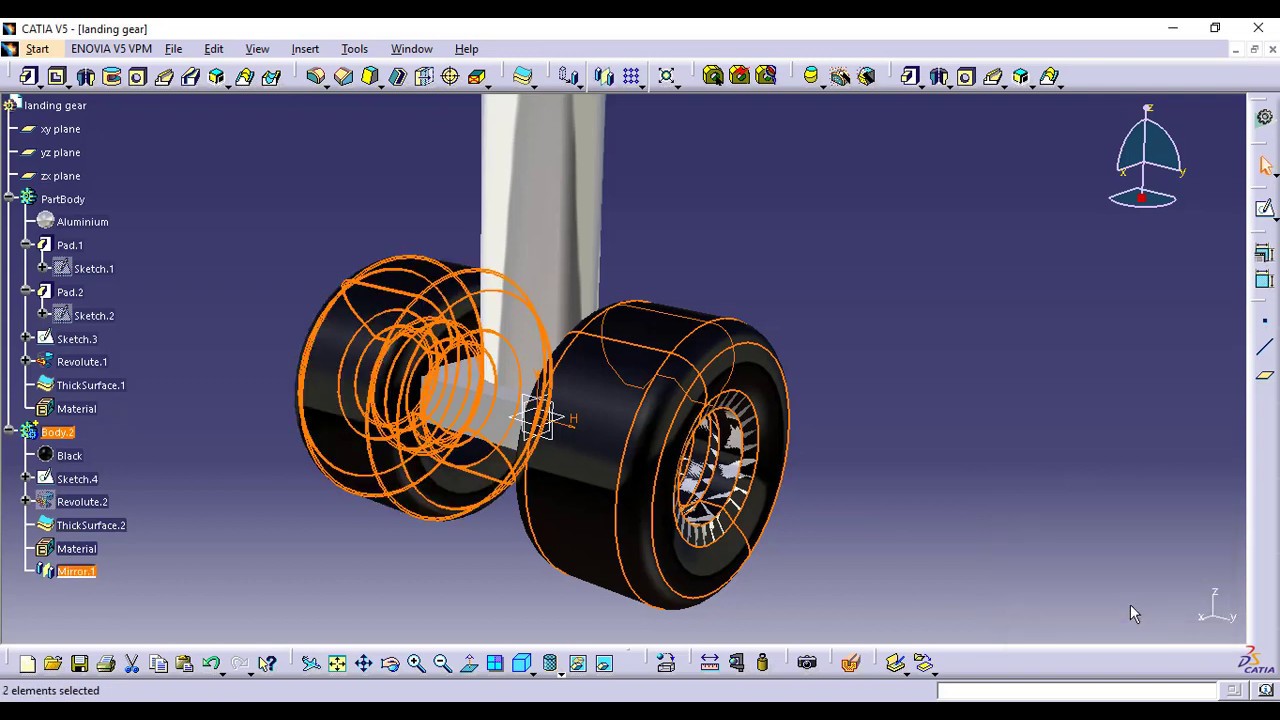Select Aluminium material in the tree
The width and height of the screenshot is (1280, 720).
point(82,222)
